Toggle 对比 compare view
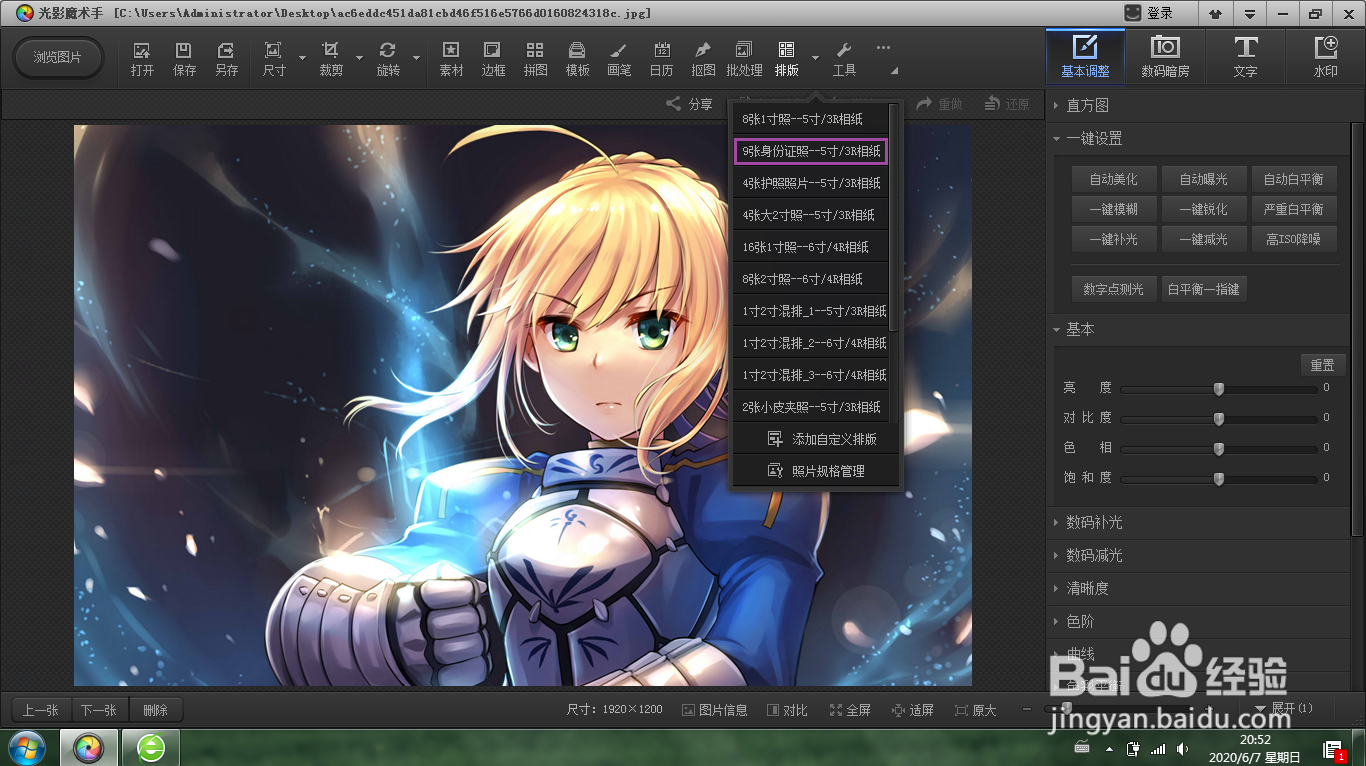This screenshot has width=1366, height=766. [787, 710]
